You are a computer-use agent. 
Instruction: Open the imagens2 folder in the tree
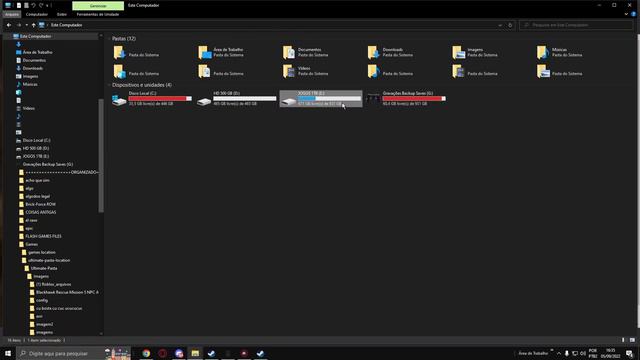pyautogui.click(x=44, y=324)
